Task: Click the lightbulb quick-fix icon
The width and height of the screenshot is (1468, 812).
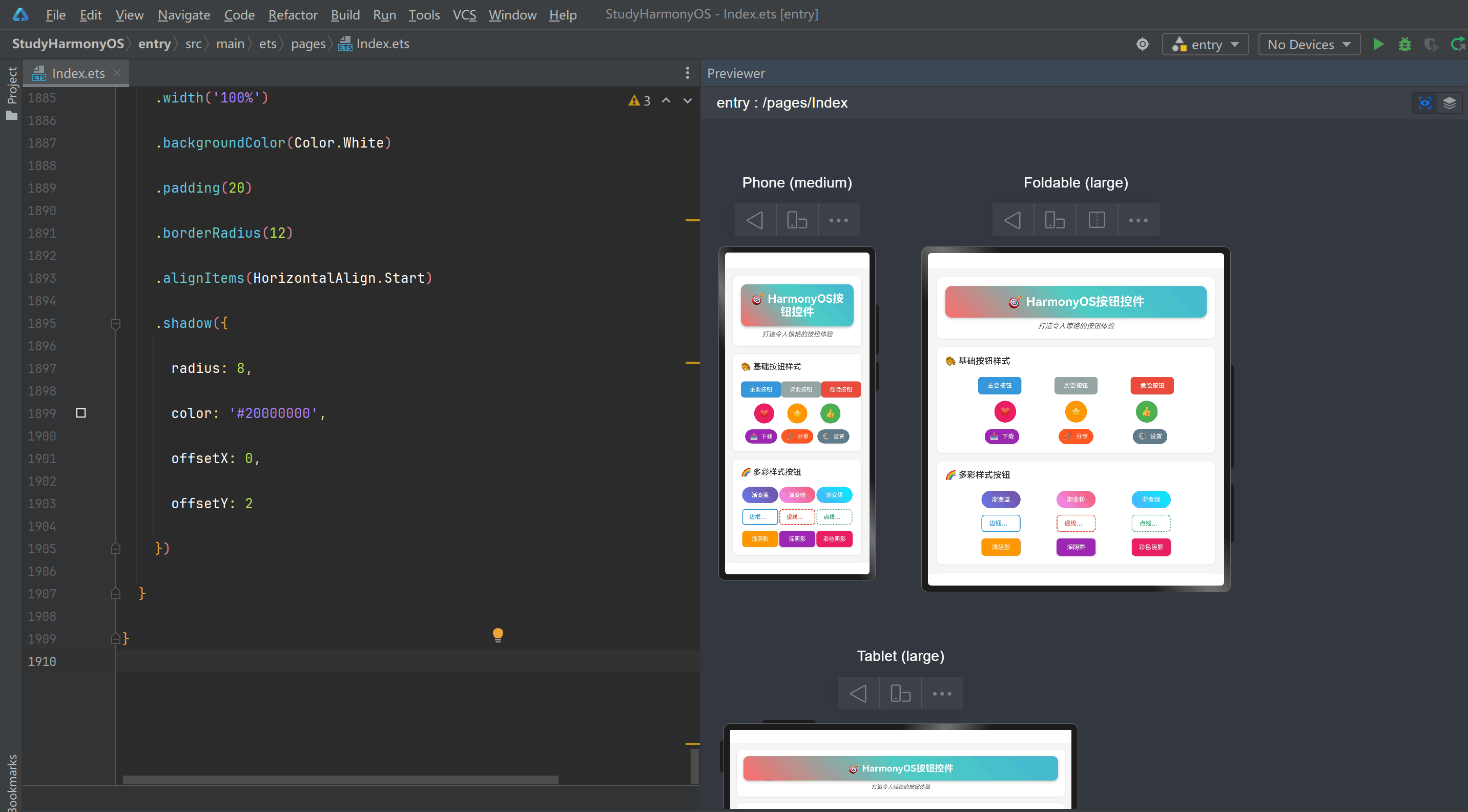Action: 498,634
